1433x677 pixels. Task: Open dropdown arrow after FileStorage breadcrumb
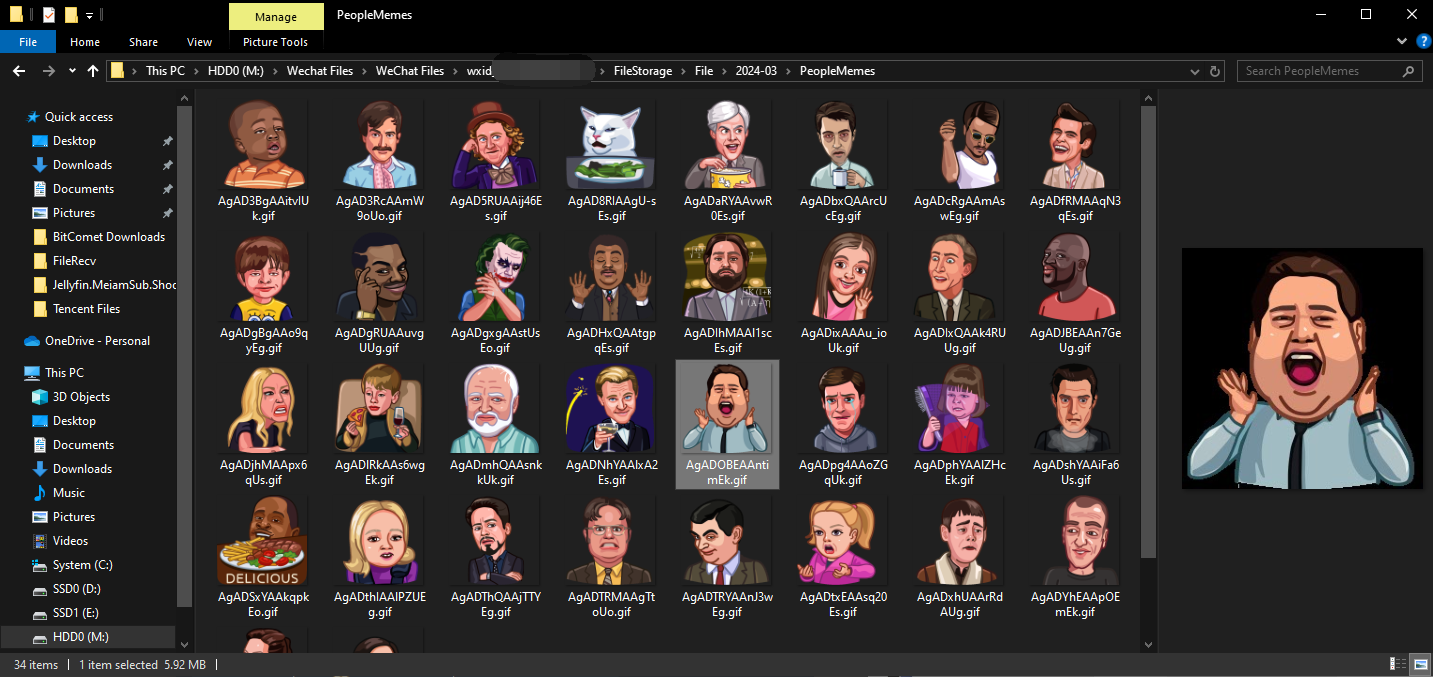click(684, 71)
